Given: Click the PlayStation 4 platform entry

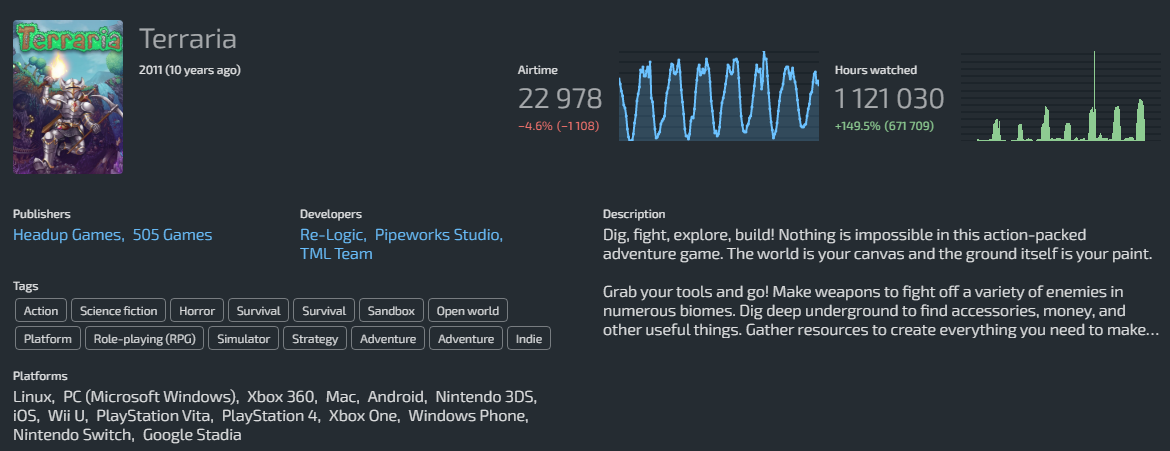Looking at the screenshot, I should coord(270,416).
